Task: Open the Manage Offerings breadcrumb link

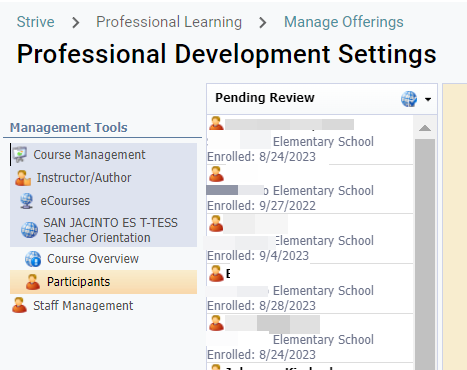Action: [x=344, y=22]
